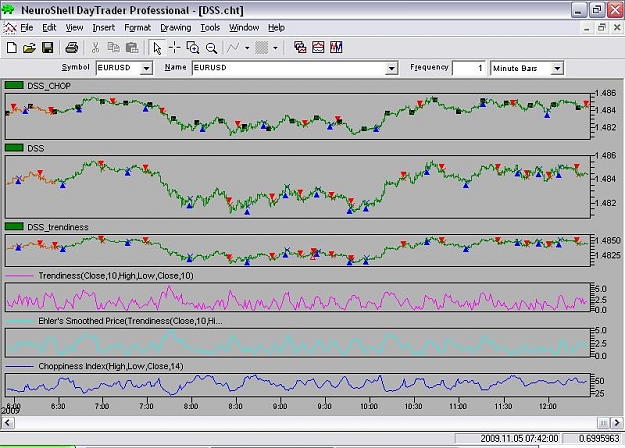Click the 10:00 time axis label
Image resolution: width=625 pixels, height=448 pixels.
tap(369, 406)
